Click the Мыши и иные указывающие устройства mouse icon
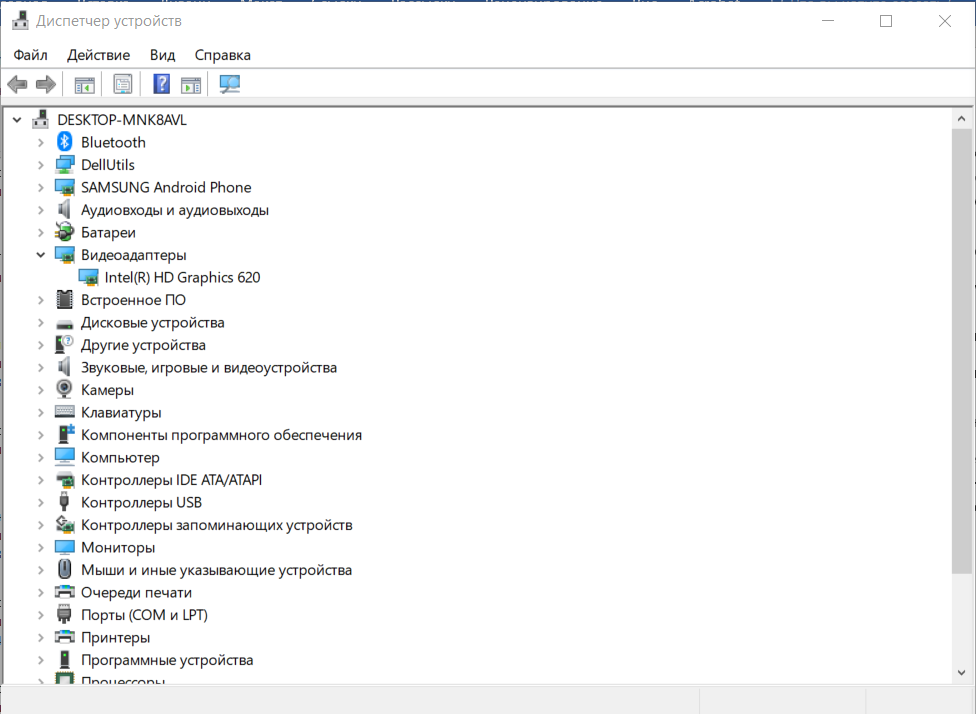This screenshot has width=976, height=714. [x=65, y=569]
